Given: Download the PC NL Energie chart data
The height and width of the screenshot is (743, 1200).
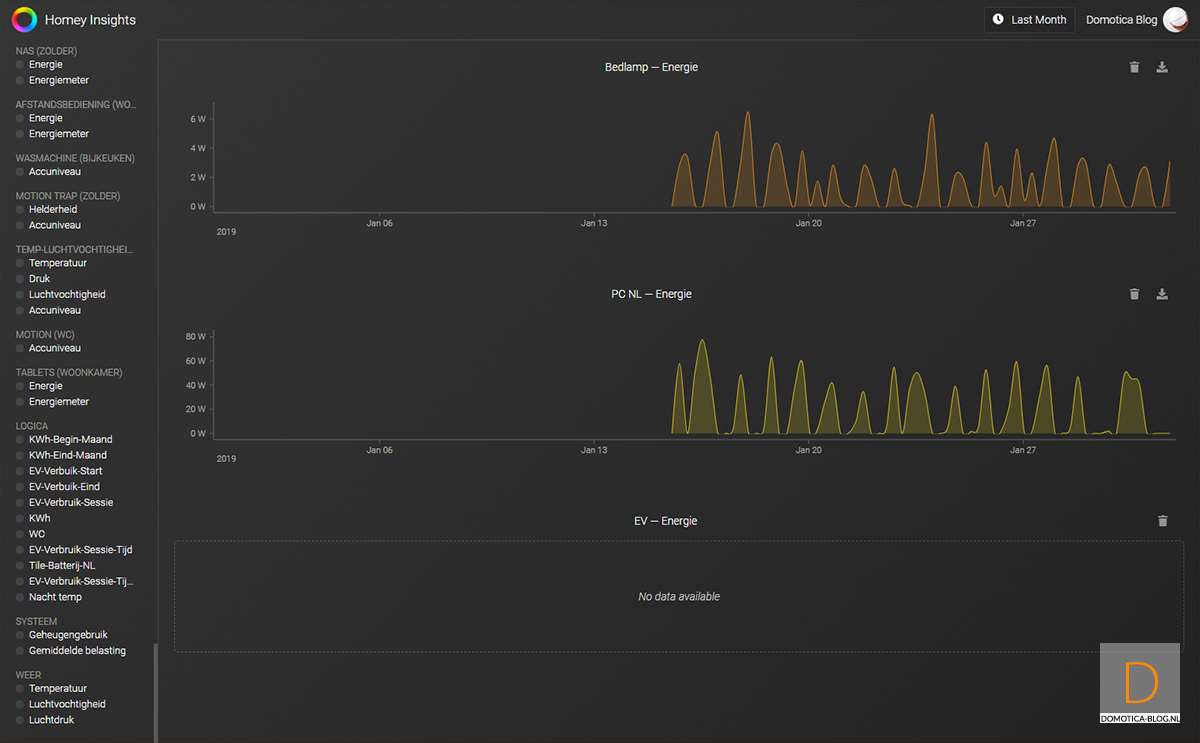Looking at the screenshot, I should click(x=1162, y=294).
